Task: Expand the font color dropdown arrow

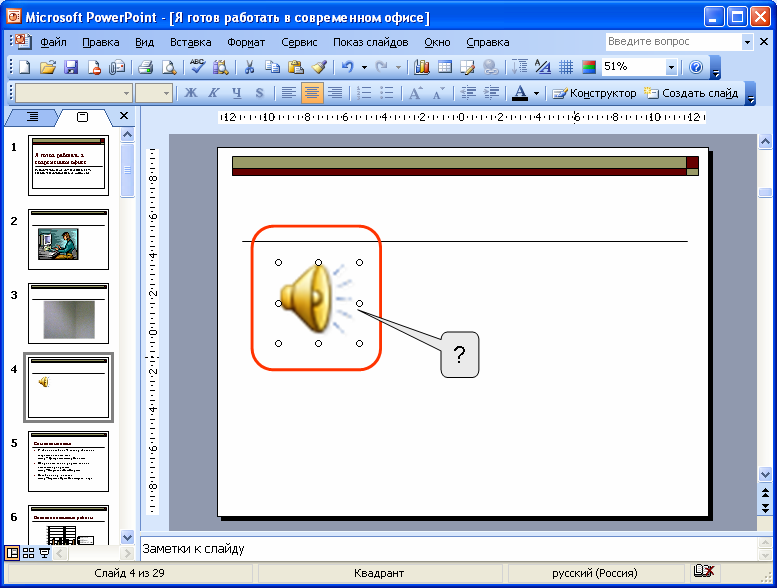Action: click(536, 93)
